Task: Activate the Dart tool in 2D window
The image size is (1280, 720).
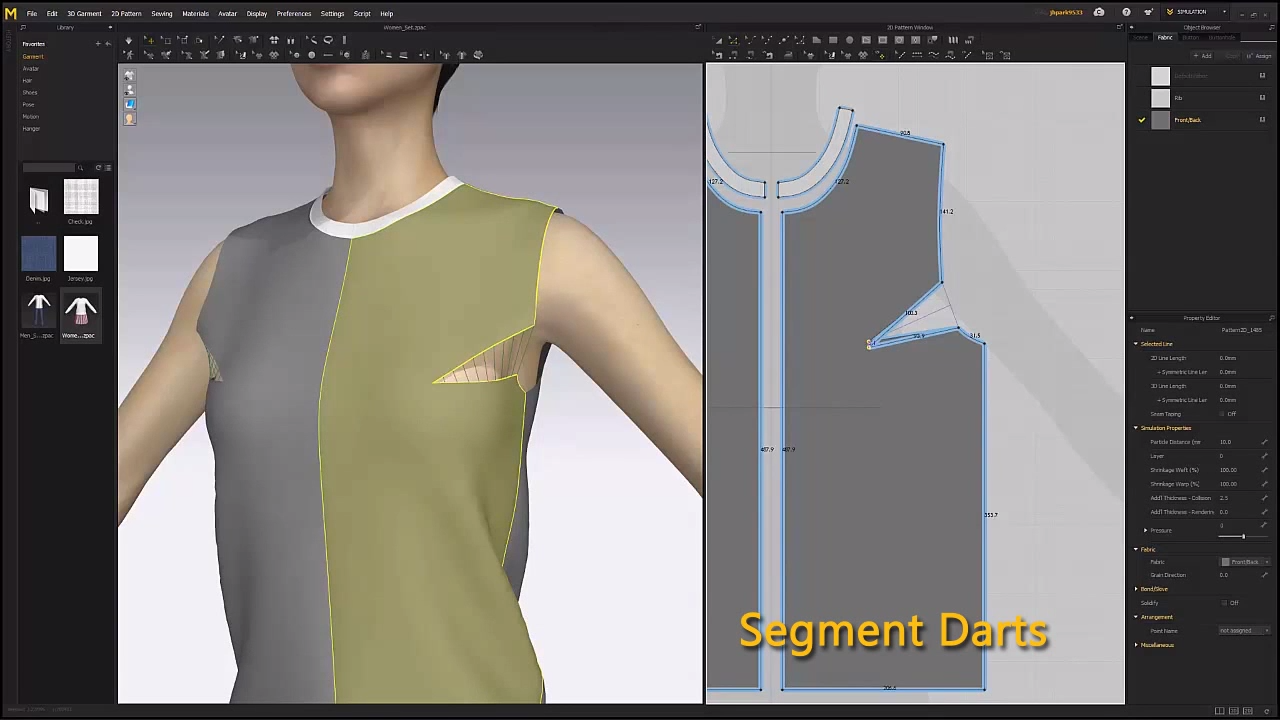Action: pyautogui.click(x=915, y=40)
